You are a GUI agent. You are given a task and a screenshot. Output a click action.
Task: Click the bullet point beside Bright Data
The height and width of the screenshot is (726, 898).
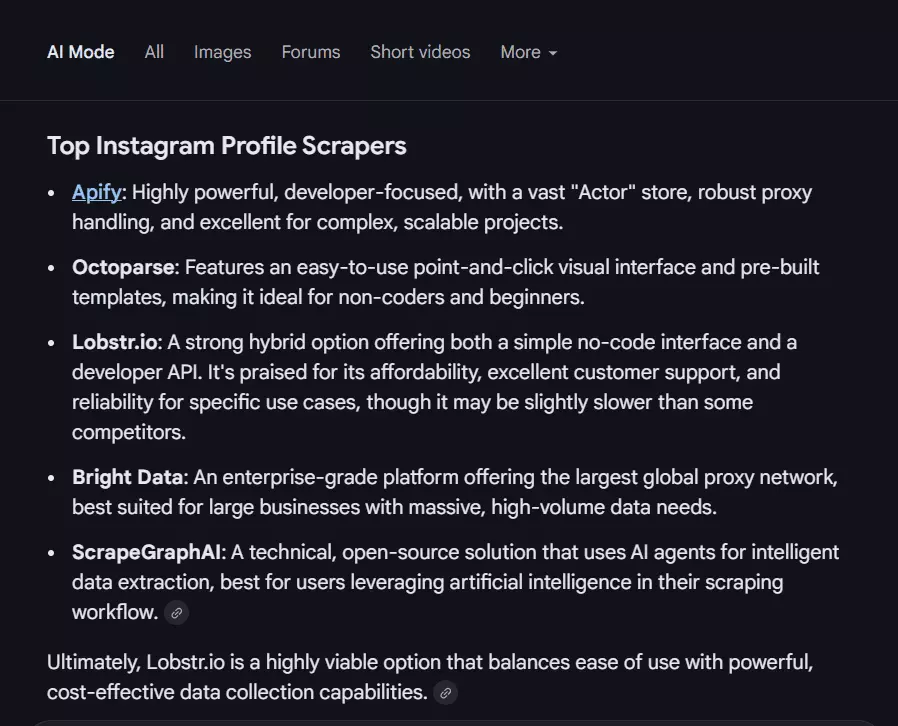coord(51,477)
